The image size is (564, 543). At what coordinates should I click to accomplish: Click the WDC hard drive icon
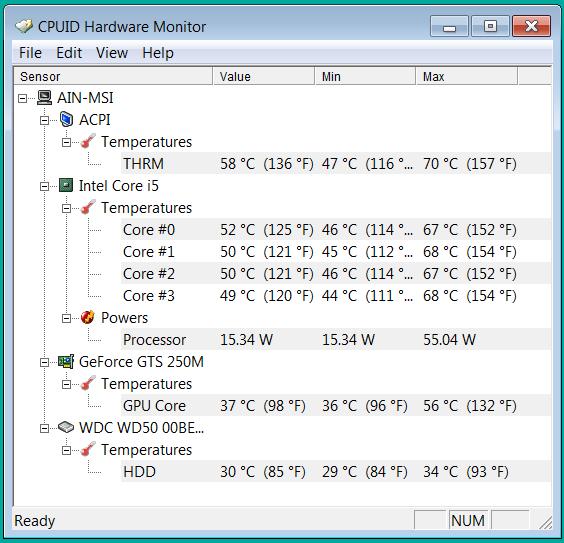pos(66,428)
